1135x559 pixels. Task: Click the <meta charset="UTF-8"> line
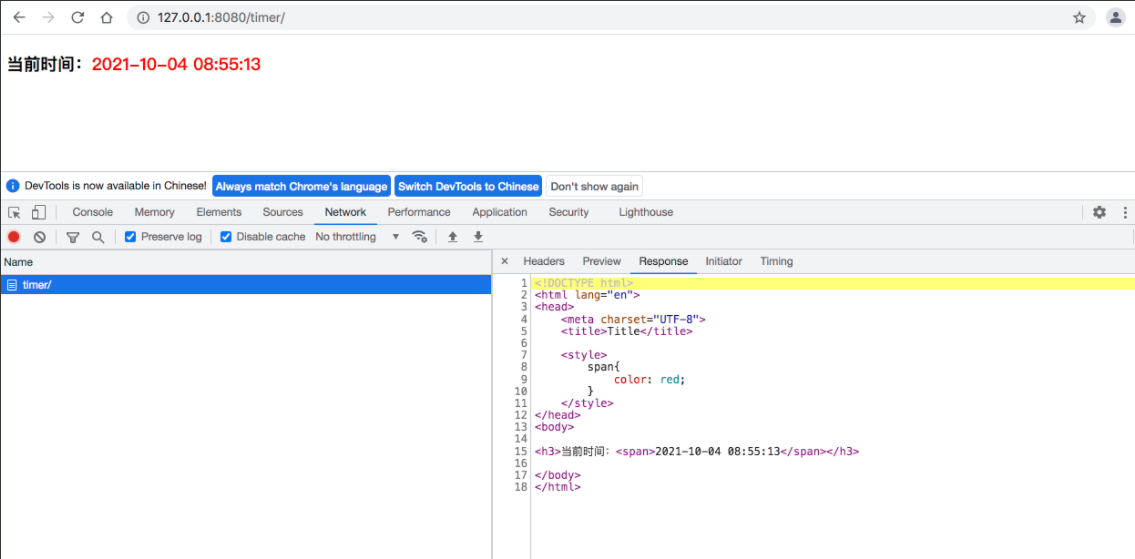tap(633, 319)
